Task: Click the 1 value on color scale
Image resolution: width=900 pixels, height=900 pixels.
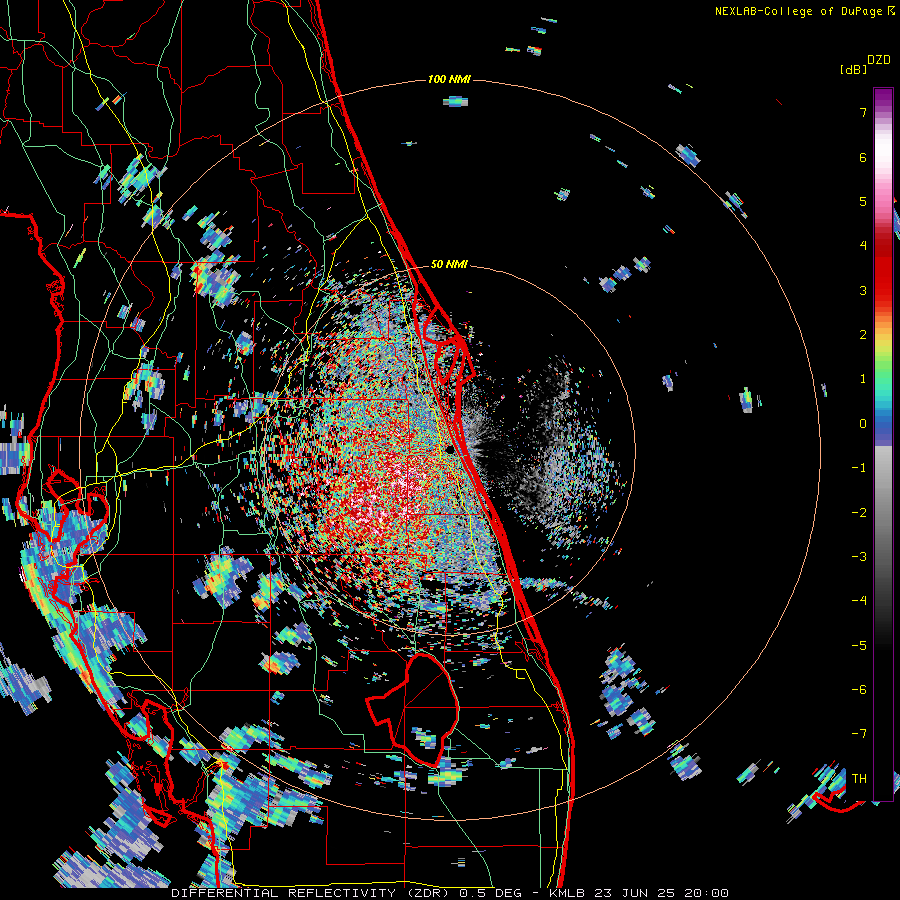Action: coord(863,379)
